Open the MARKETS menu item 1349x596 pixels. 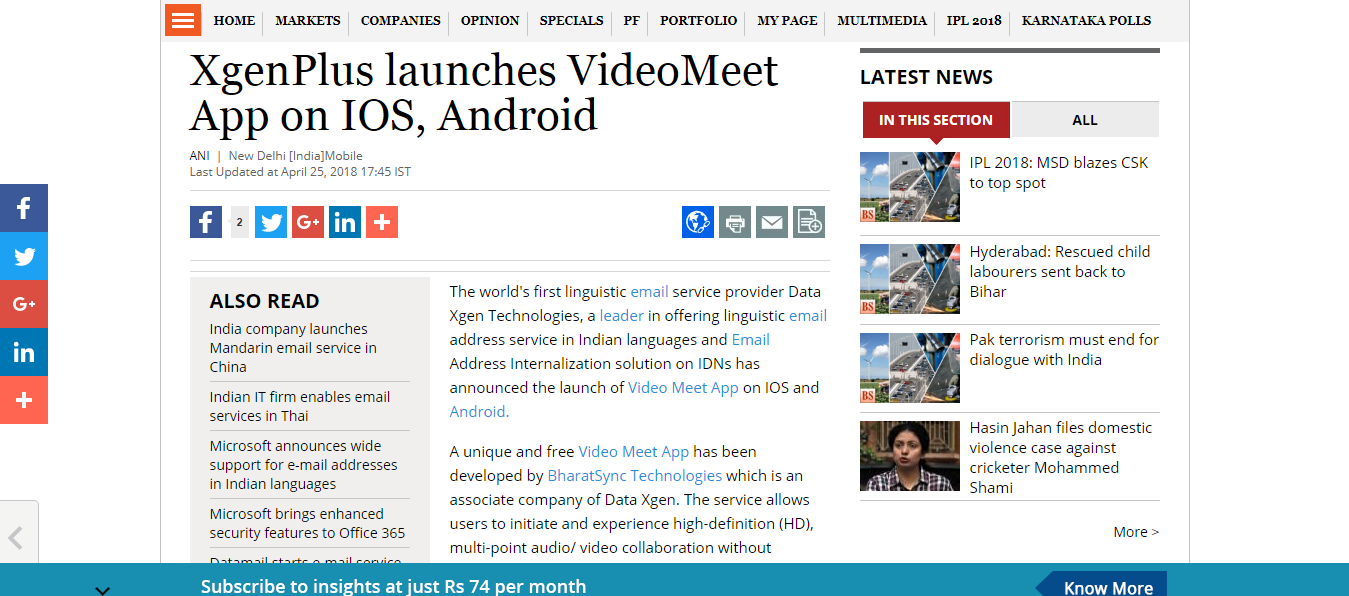pos(308,20)
